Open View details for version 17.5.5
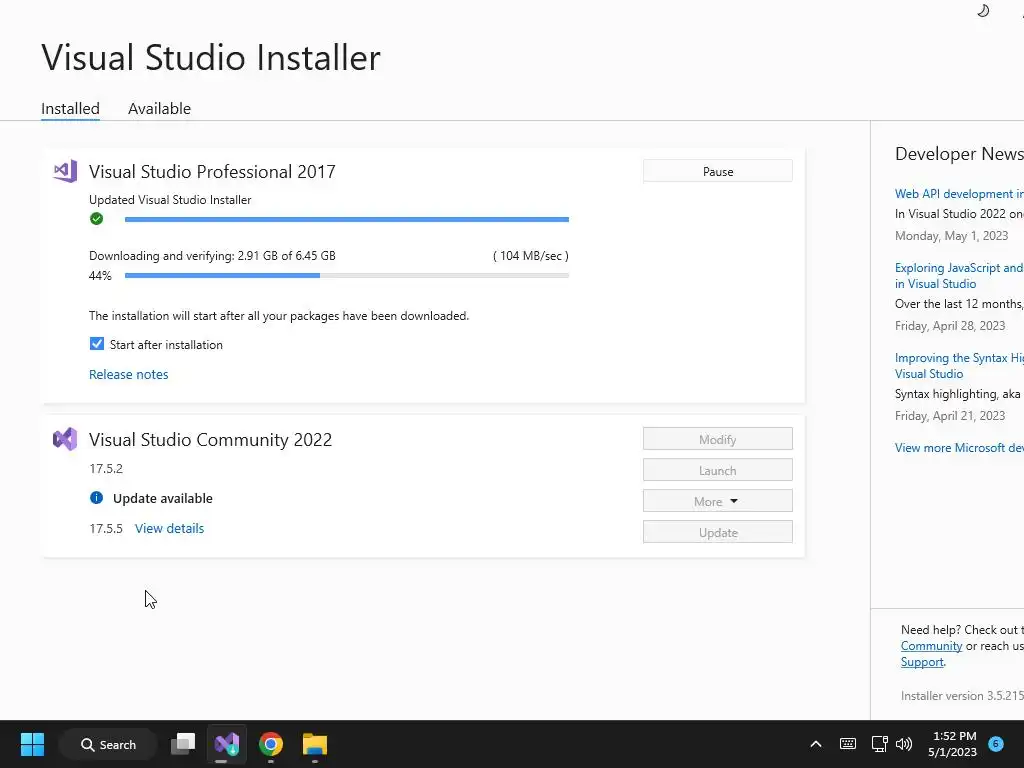1024x768 pixels. tap(169, 528)
